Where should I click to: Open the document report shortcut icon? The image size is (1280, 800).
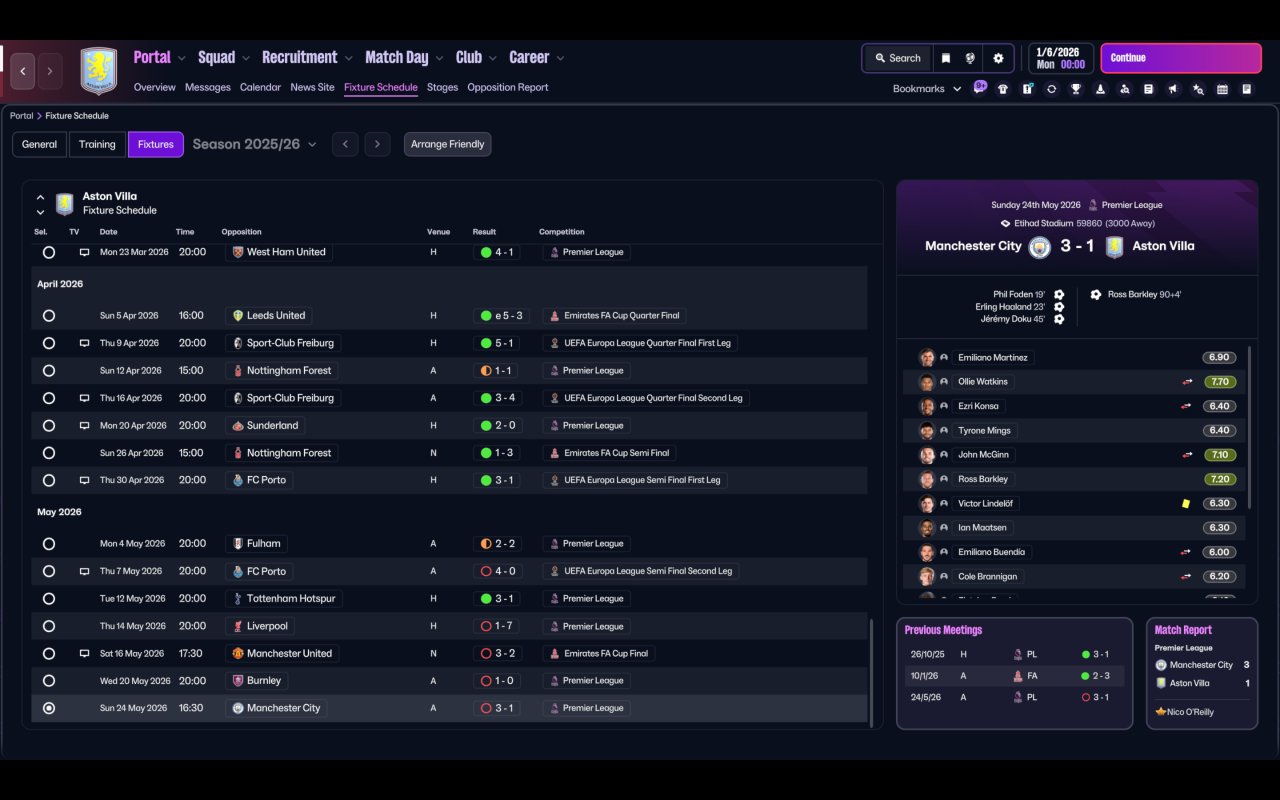[1149, 89]
